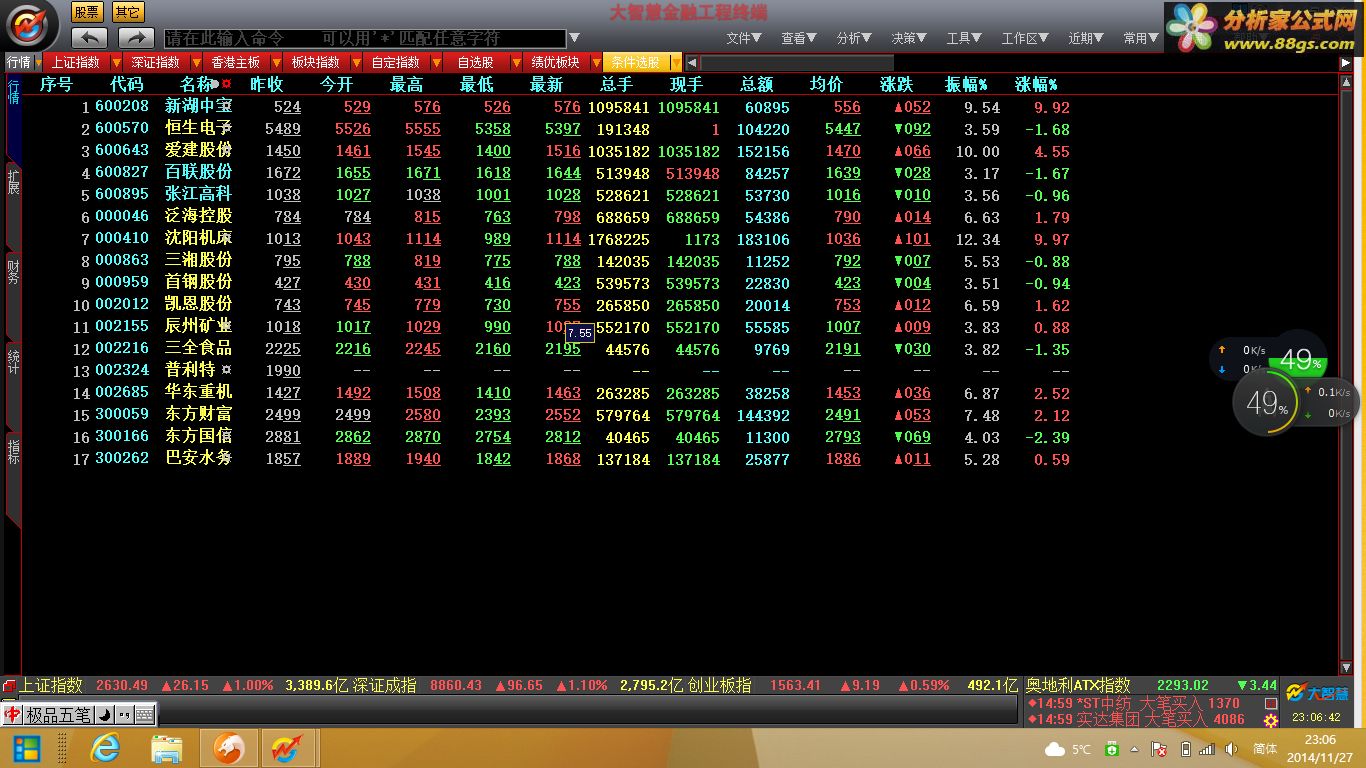Open the 文件 menu
Image resolution: width=1366 pixels, height=768 pixels.
pos(744,38)
